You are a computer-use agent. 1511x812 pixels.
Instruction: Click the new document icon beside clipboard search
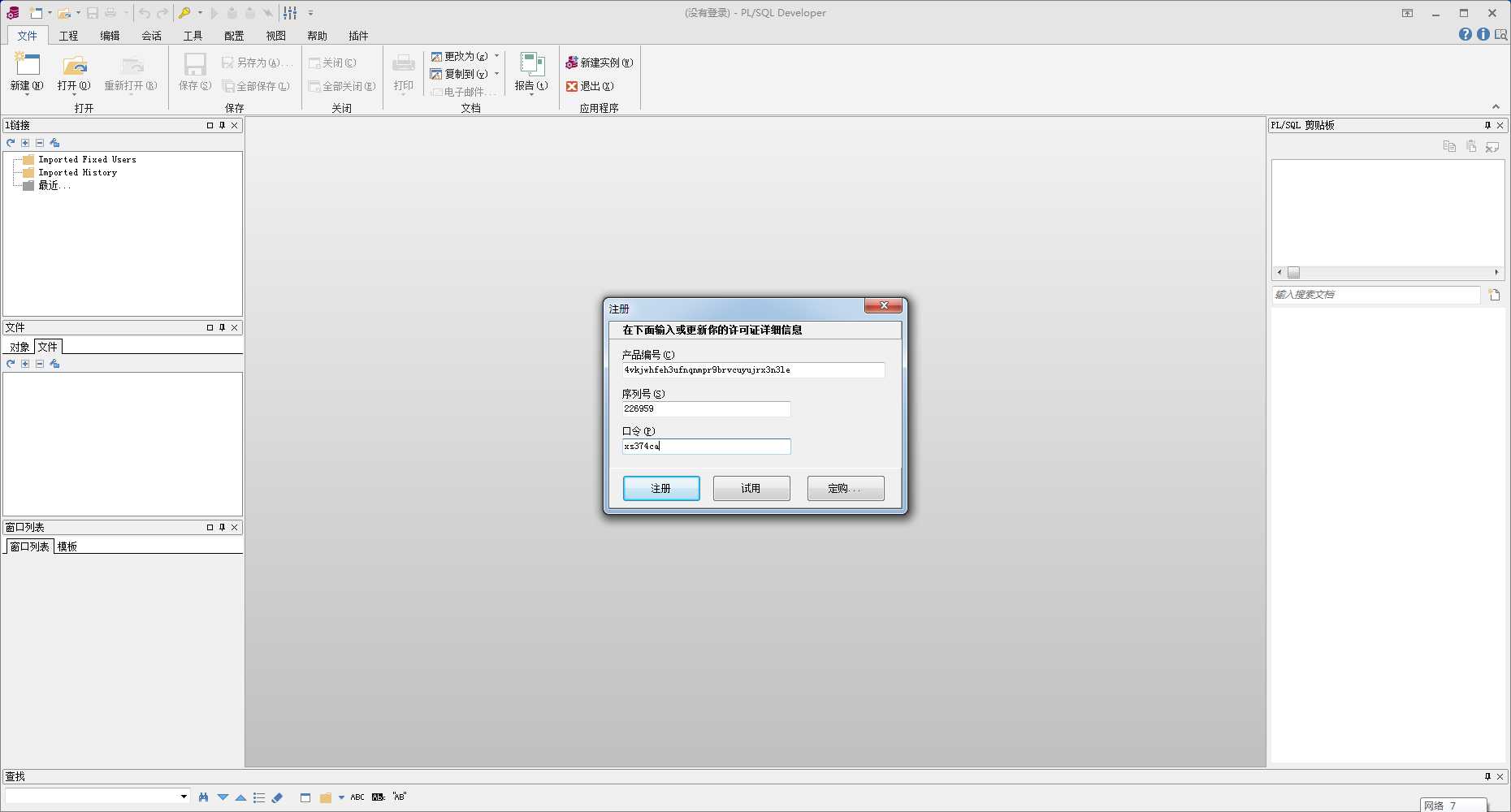[x=1494, y=295]
